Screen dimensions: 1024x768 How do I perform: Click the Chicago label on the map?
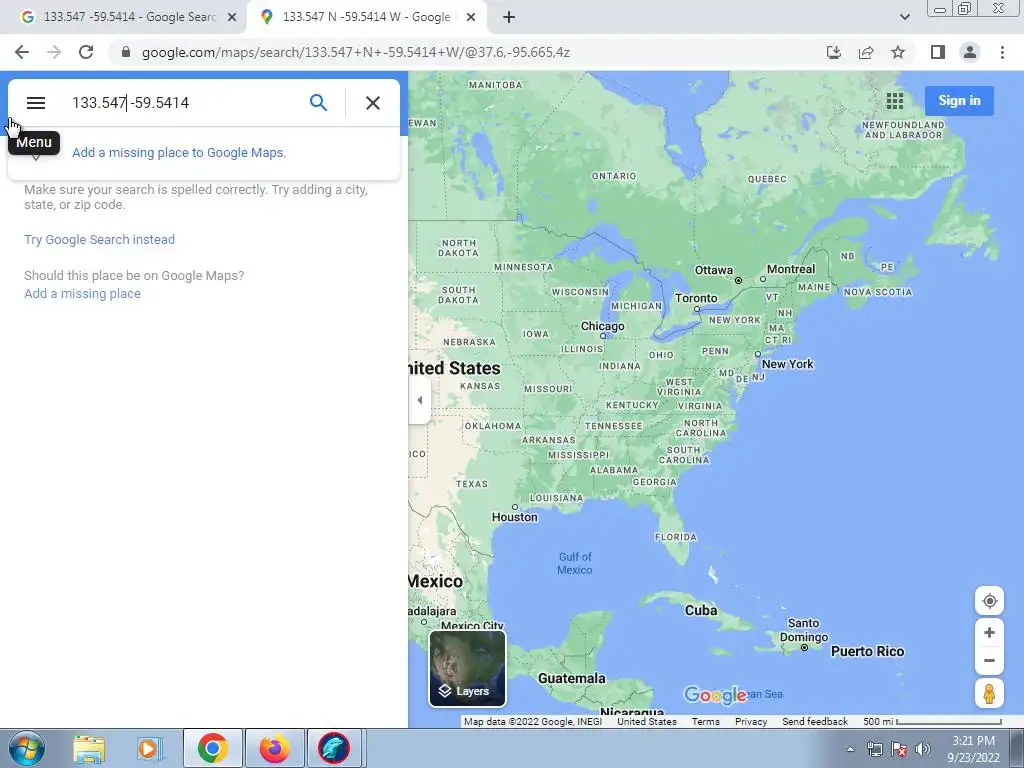[603, 326]
